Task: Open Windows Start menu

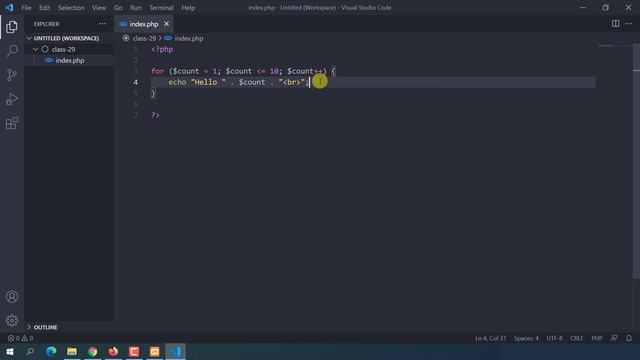Action: coord(10,351)
